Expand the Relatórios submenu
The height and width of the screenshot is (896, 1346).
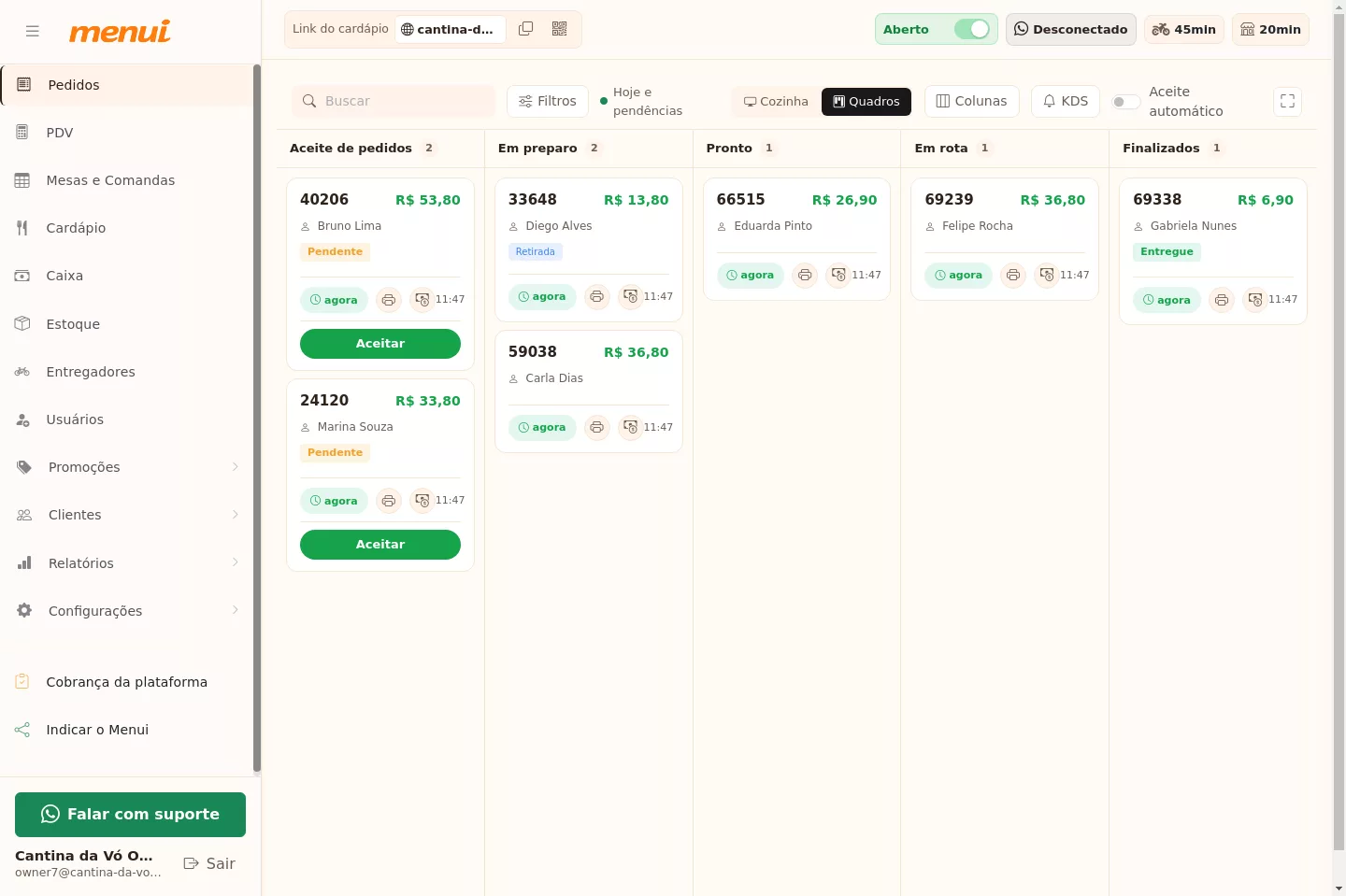235,562
